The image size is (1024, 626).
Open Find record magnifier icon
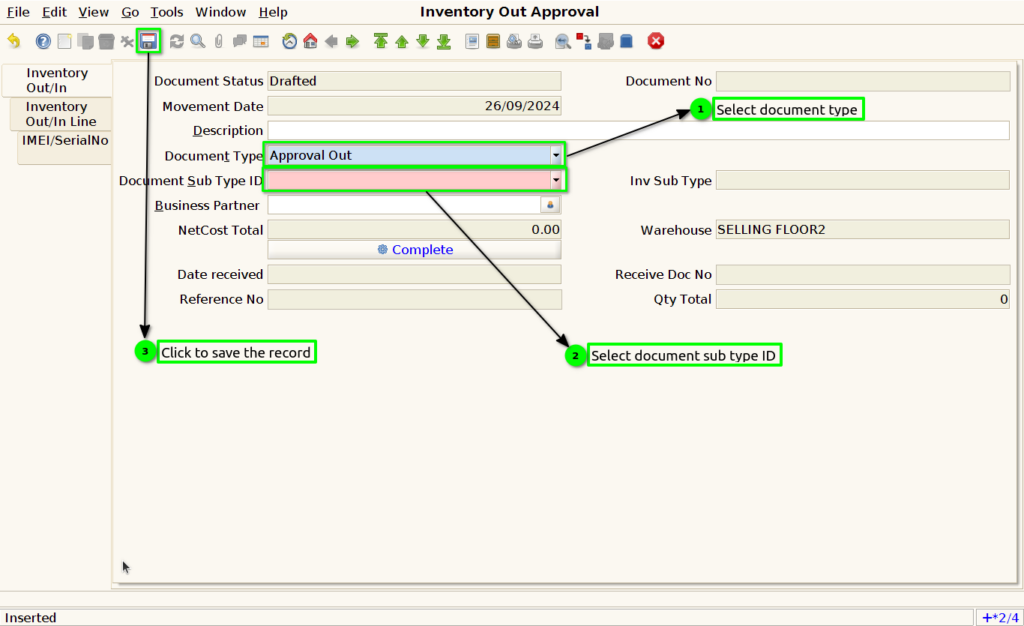pos(197,41)
